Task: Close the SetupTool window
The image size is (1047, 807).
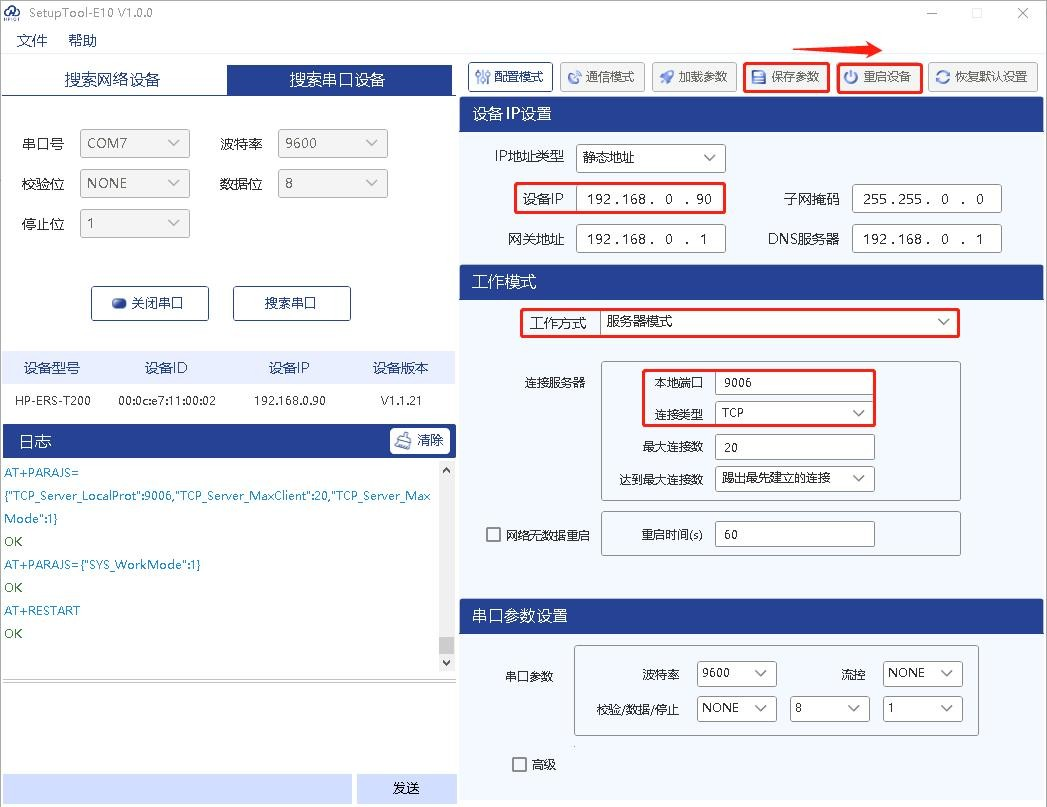Action: point(1022,13)
